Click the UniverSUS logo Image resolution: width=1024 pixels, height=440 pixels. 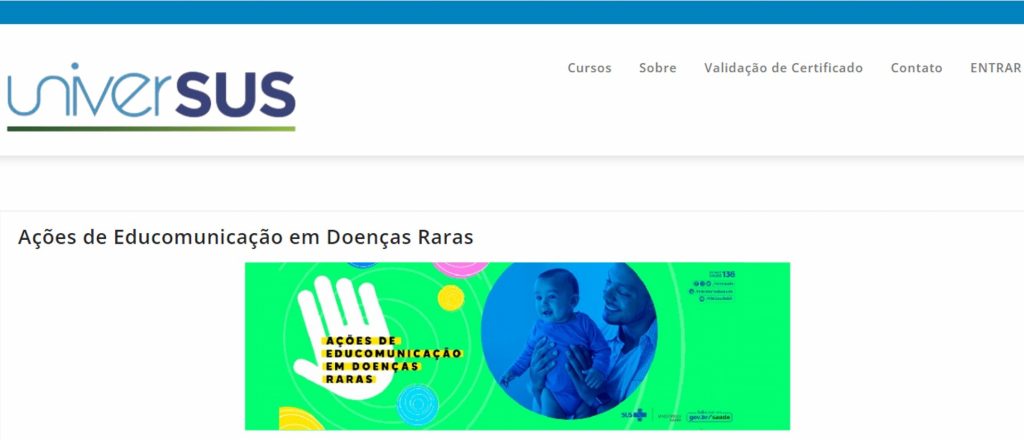point(151,97)
